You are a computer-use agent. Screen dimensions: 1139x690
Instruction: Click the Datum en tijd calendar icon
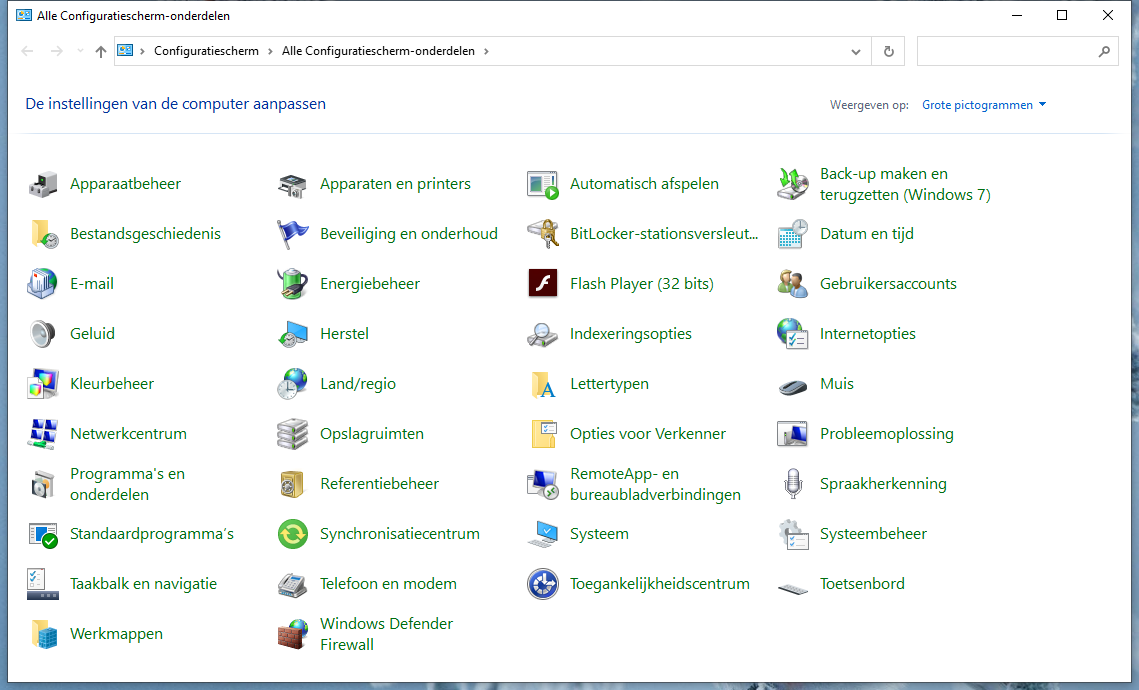tap(793, 234)
